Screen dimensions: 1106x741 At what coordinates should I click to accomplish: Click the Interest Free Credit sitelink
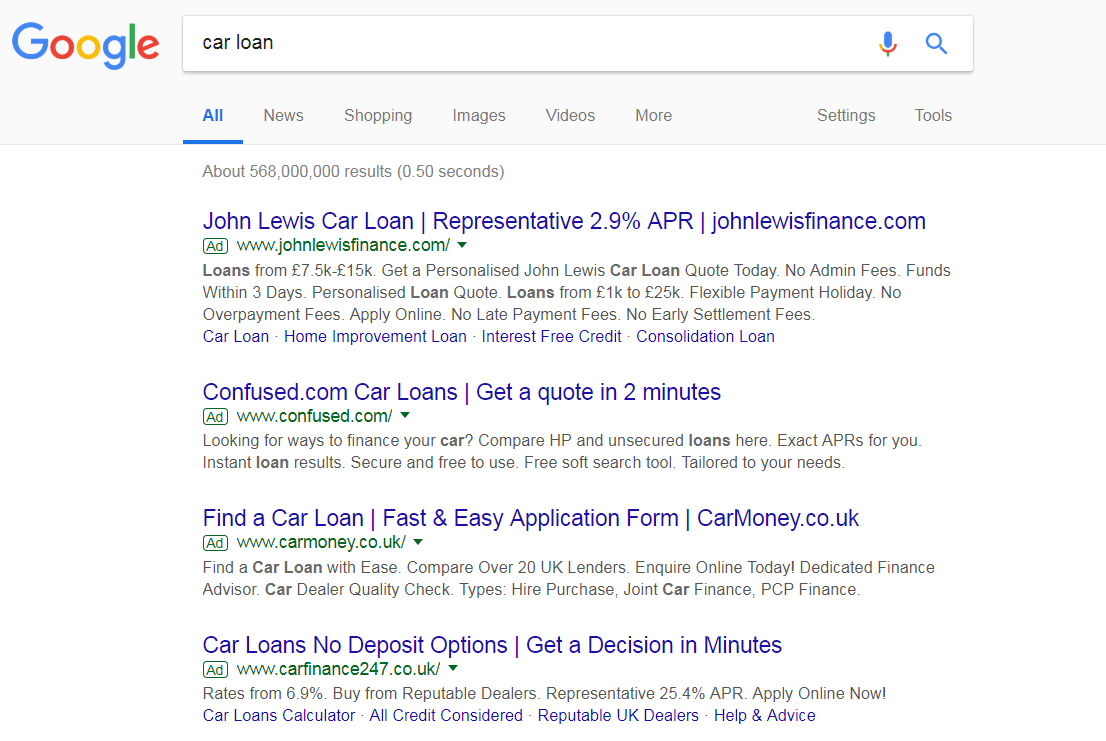click(x=552, y=337)
